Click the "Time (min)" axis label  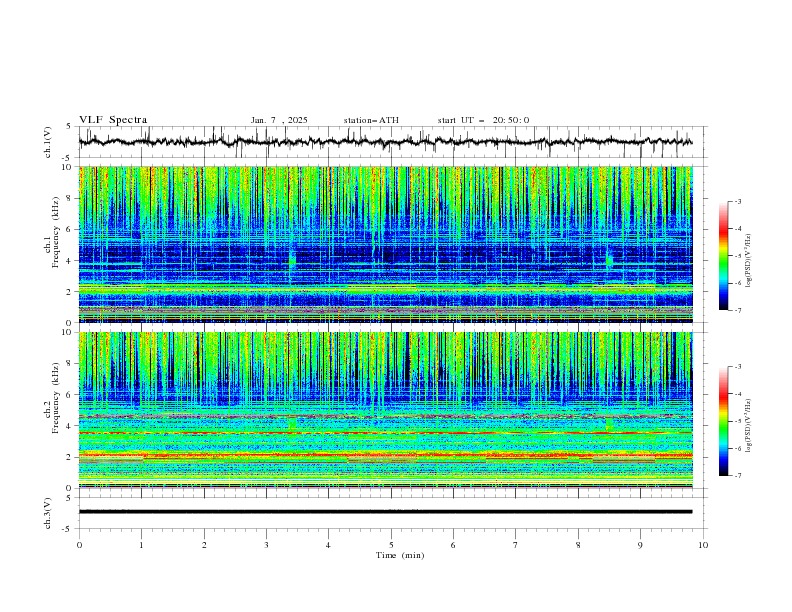coord(400,555)
